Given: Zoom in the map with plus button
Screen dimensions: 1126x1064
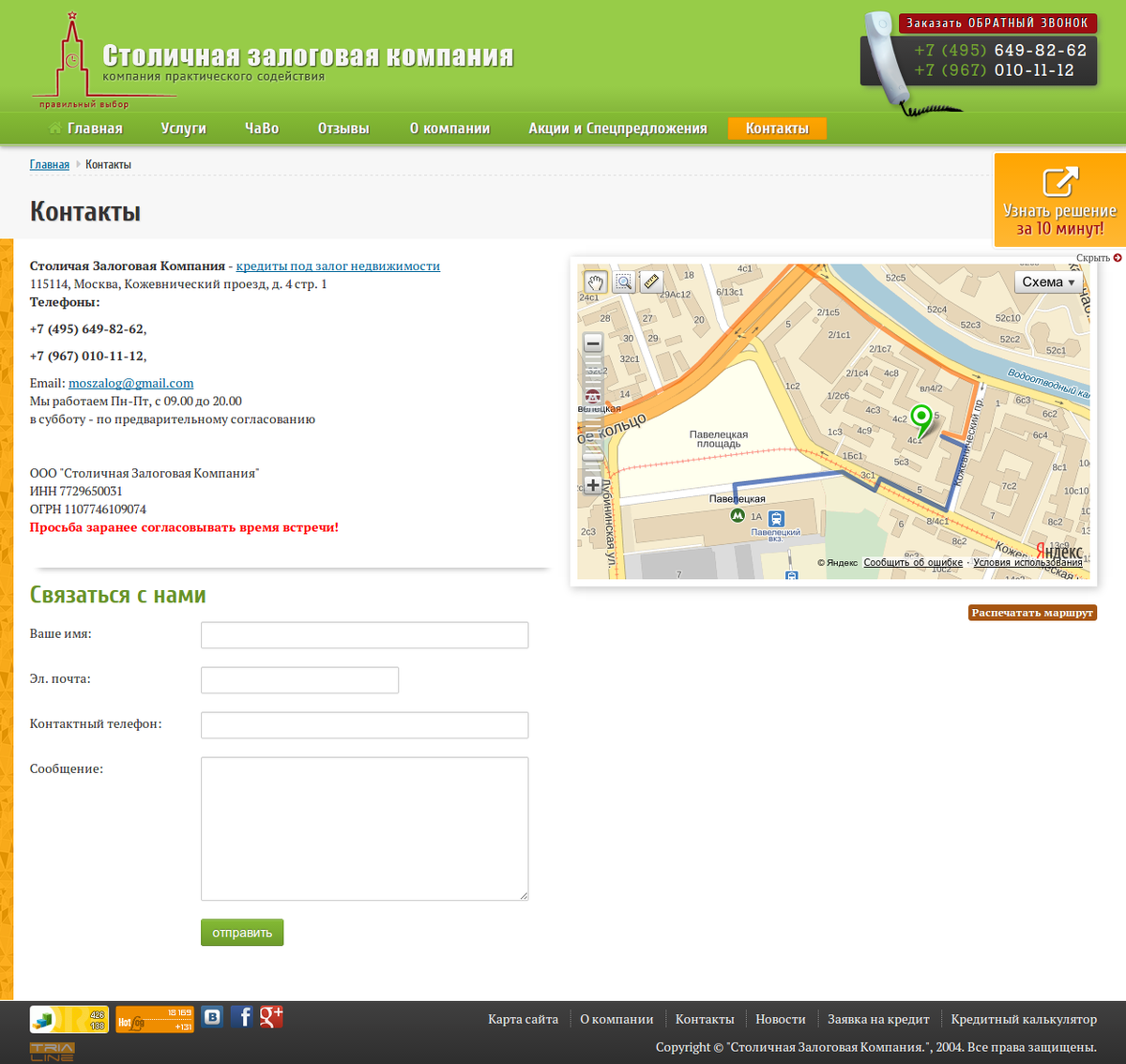Looking at the screenshot, I should [x=593, y=485].
